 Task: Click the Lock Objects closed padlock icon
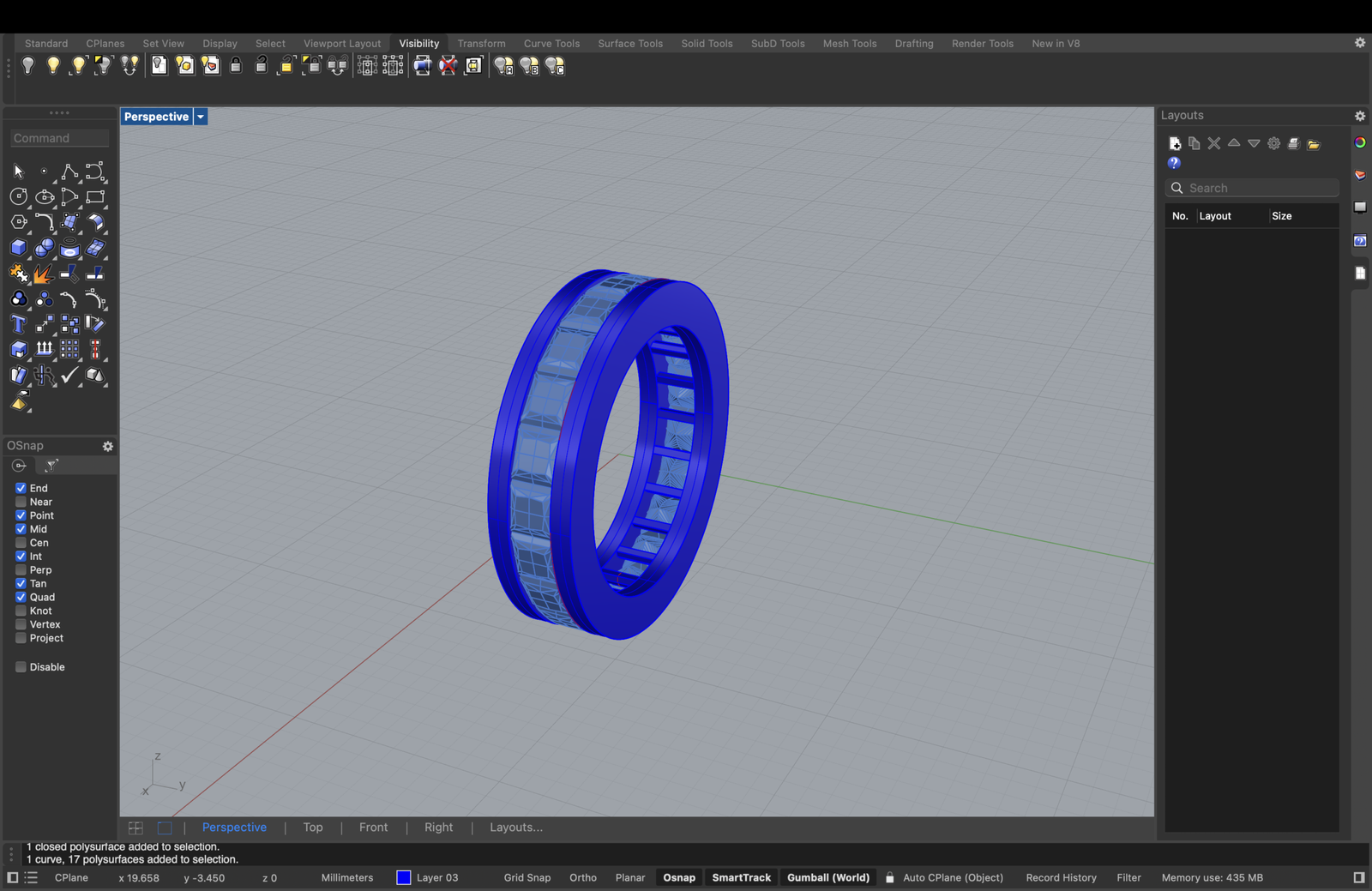pyautogui.click(x=236, y=66)
